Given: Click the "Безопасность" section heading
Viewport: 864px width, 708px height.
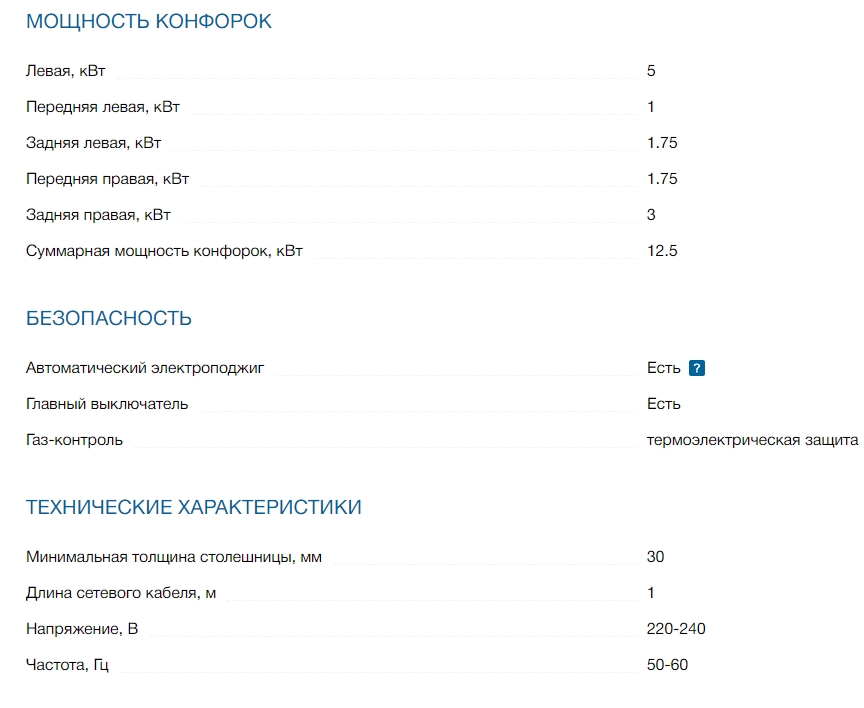Looking at the screenshot, I should tap(109, 319).
